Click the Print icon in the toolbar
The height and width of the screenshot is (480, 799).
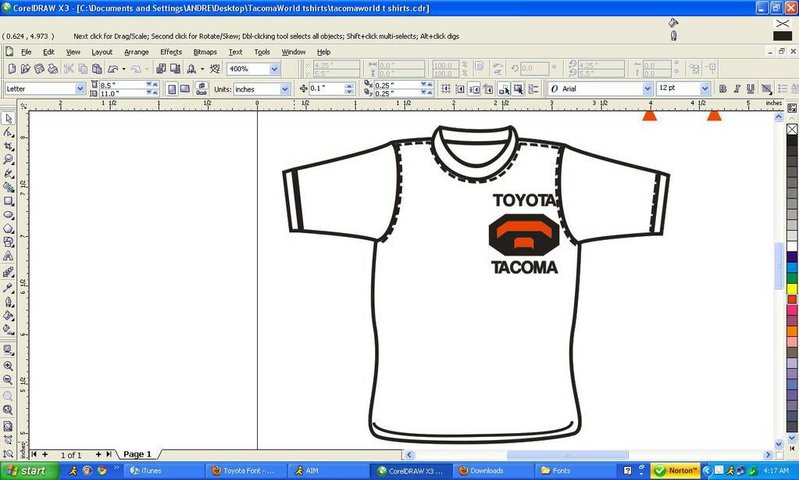[53, 68]
